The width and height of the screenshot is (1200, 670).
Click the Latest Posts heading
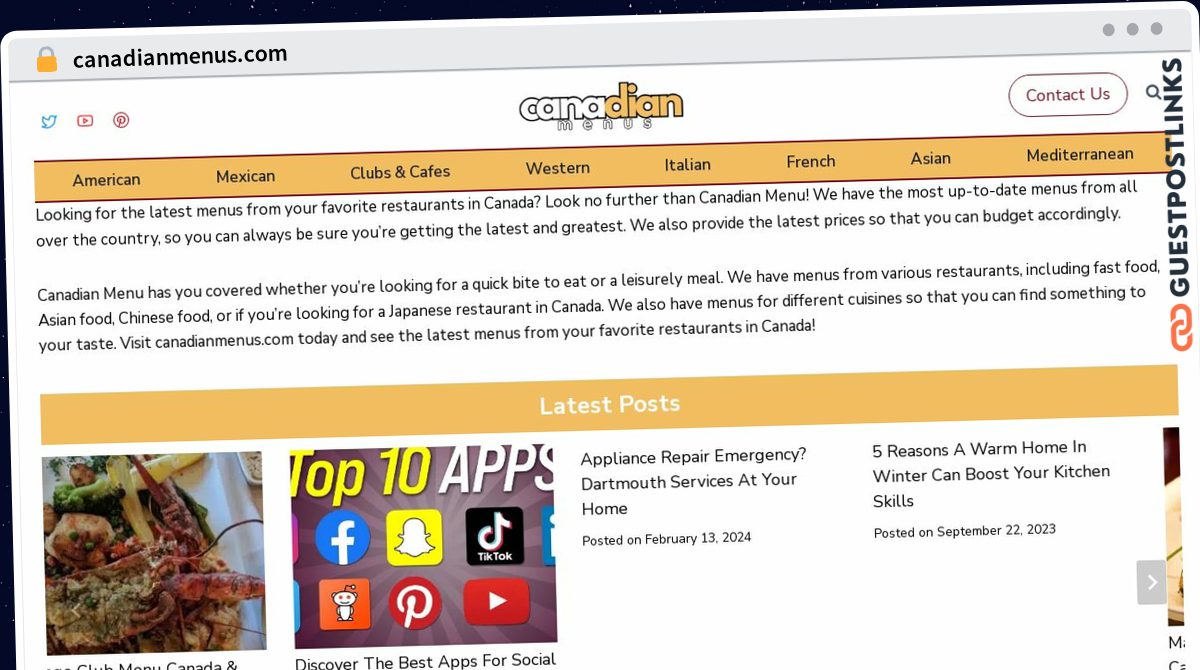pyautogui.click(x=610, y=404)
